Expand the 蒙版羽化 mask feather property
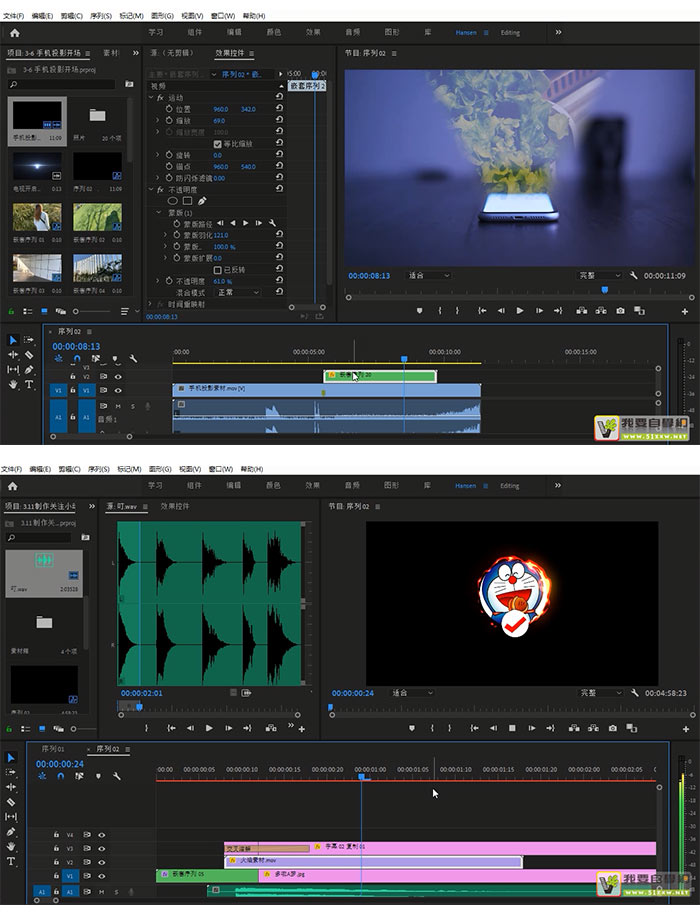Screen dimensions: 700x913 pos(165,235)
